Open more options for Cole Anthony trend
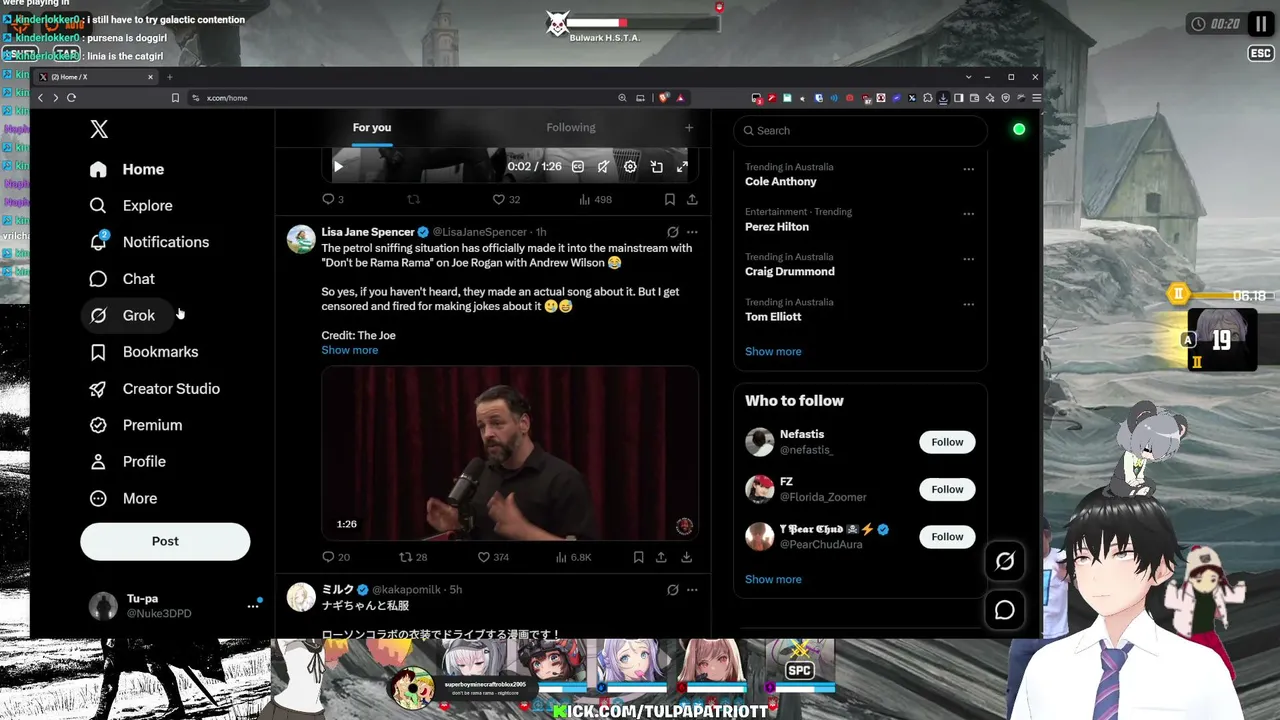The height and width of the screenshot is (720, 1280). (x=968, y=169)
